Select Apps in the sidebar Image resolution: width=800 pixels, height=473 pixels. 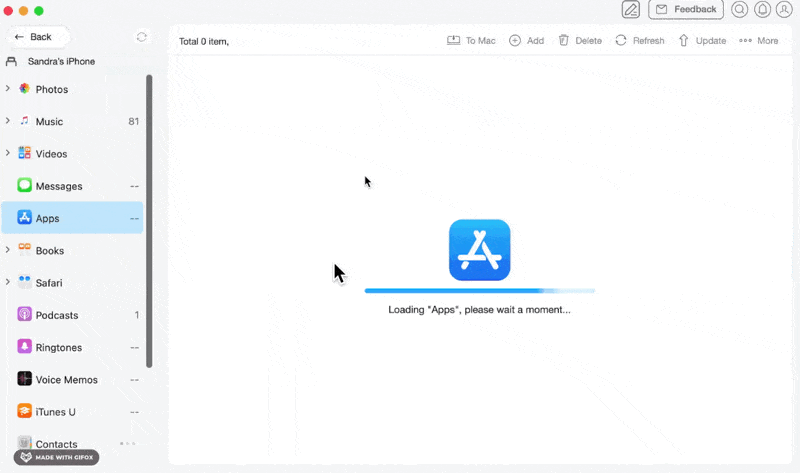72,218
